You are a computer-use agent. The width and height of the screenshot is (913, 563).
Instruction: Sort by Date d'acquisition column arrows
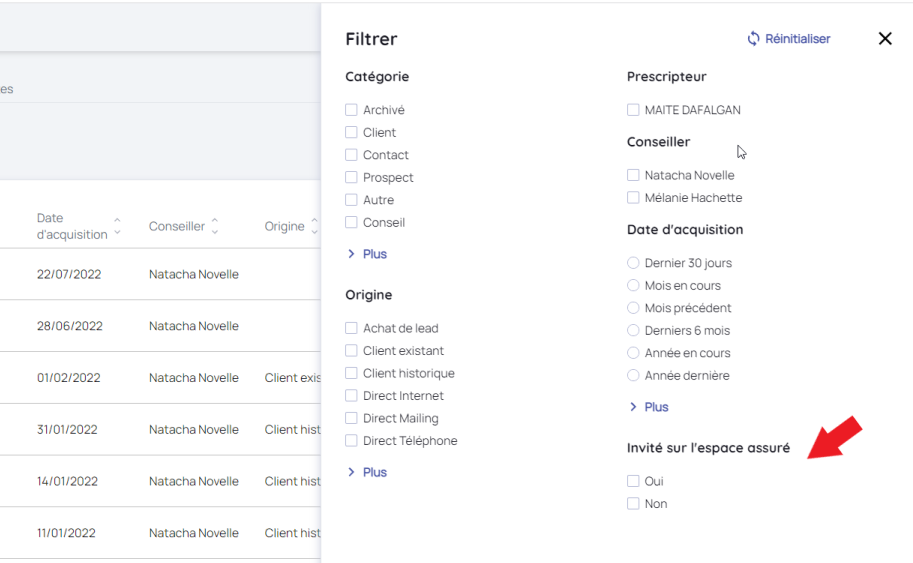tap(117, 227)
